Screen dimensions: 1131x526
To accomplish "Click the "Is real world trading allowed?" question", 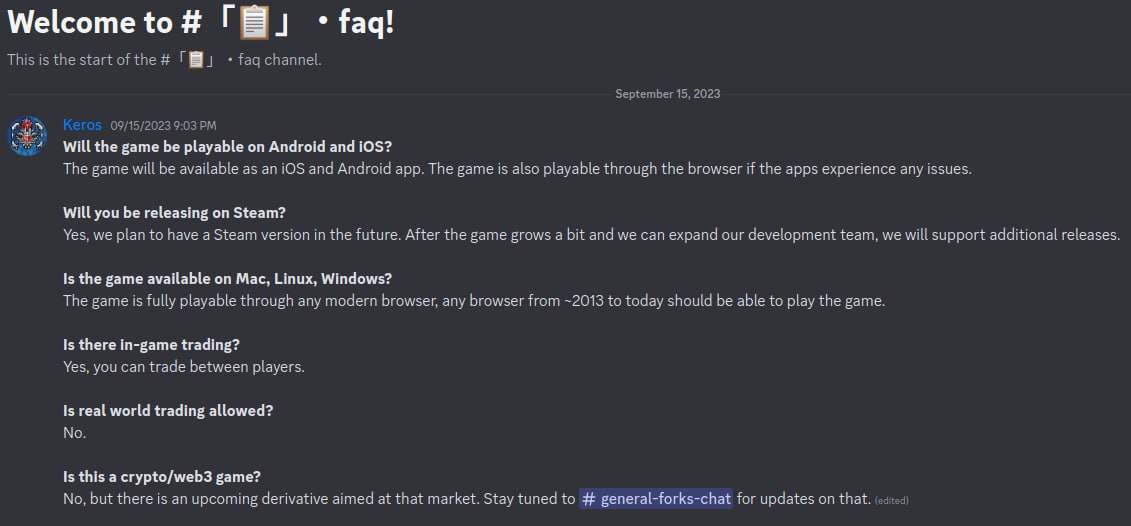I will click(x=168, y=410).
